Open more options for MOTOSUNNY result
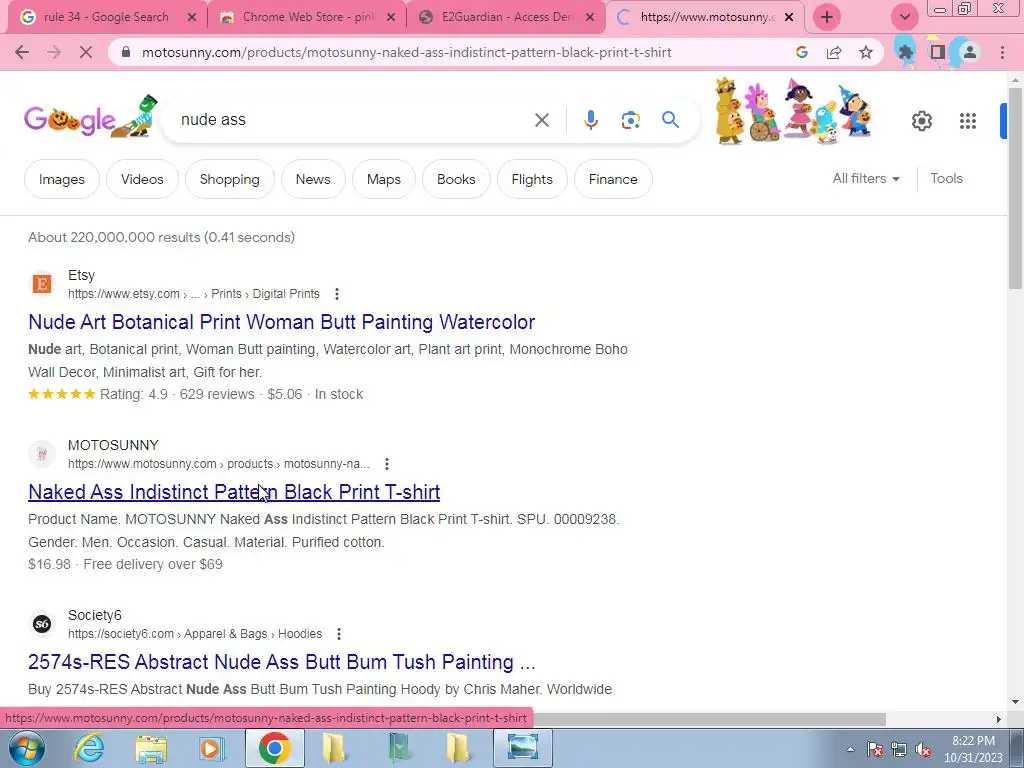Viewport: 1024px width, 768px height. click(x=387, y=464)
